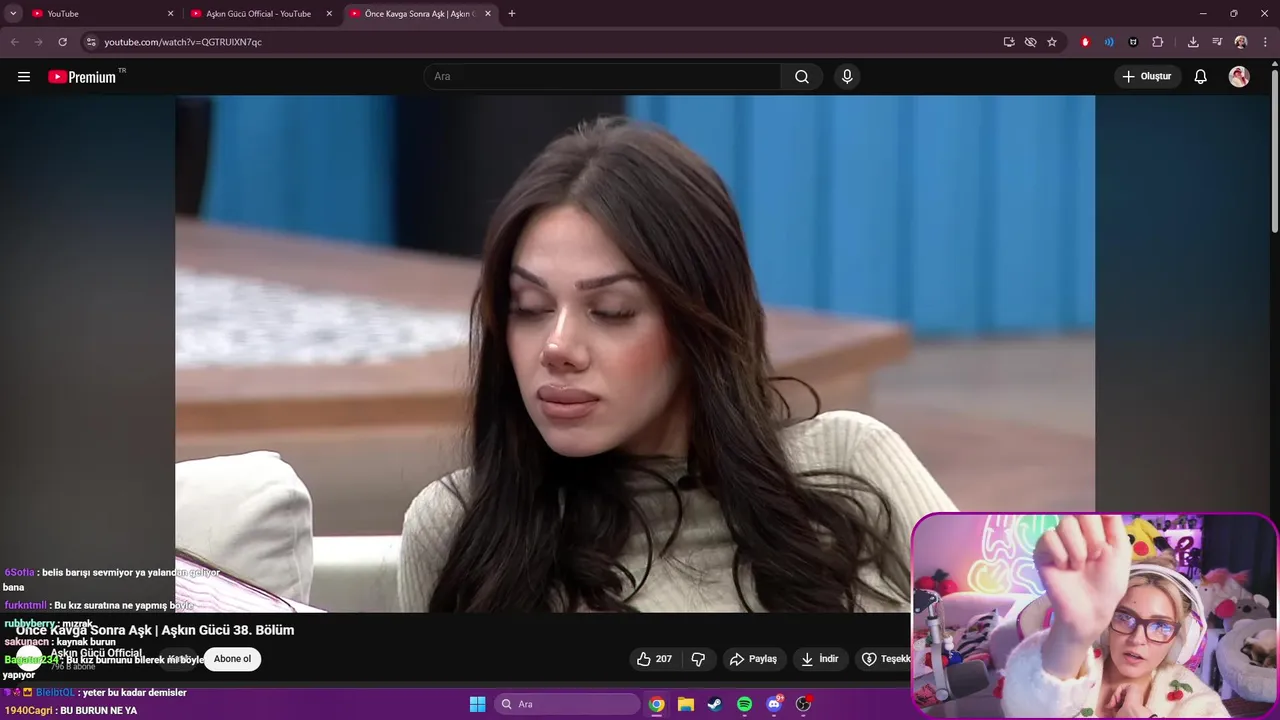Open Chrome downloads tray
1280x720 pixels.
pyautogui.click(x=1193, y=42)
